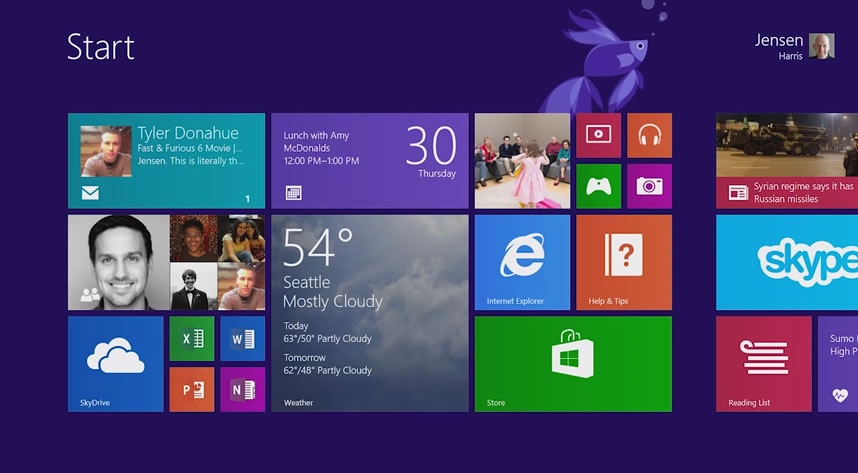Click the "Lunch with Amy" appointment text
The width and height of the screenshot is (858, 473).
[x=316, y=135]
